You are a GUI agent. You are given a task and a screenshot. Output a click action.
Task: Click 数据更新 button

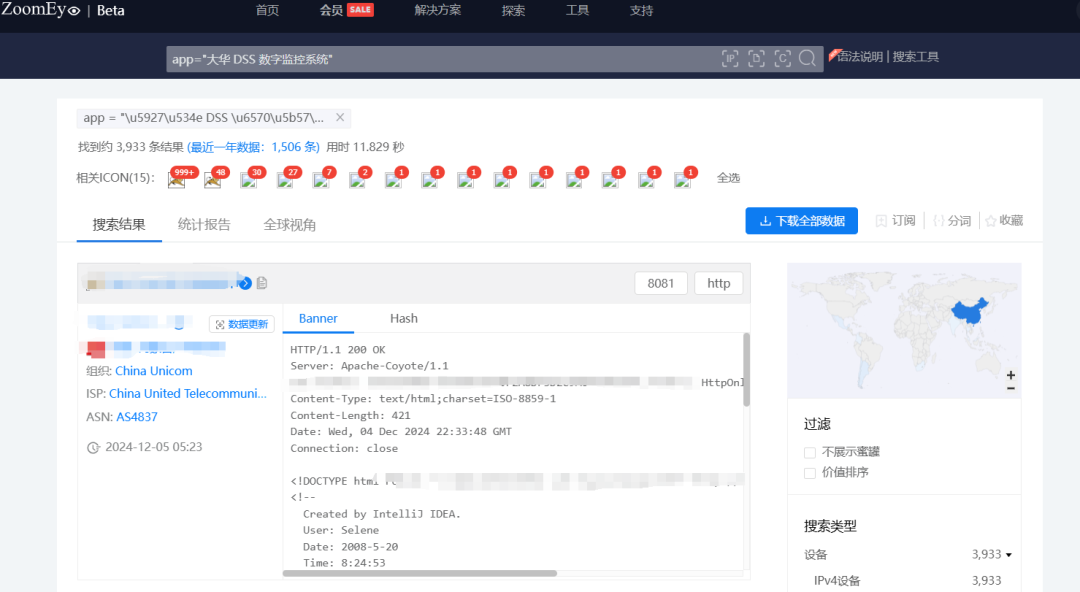click(x=242, y=324)
